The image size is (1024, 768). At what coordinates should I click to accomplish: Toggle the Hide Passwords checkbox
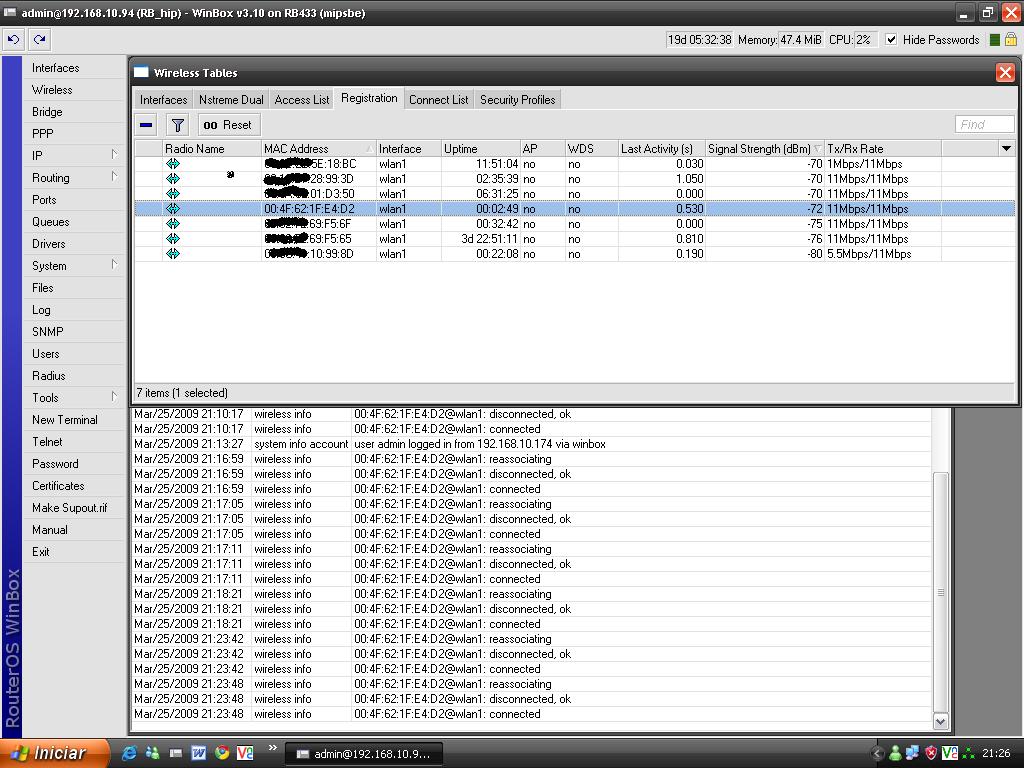[x=891, y=40]
